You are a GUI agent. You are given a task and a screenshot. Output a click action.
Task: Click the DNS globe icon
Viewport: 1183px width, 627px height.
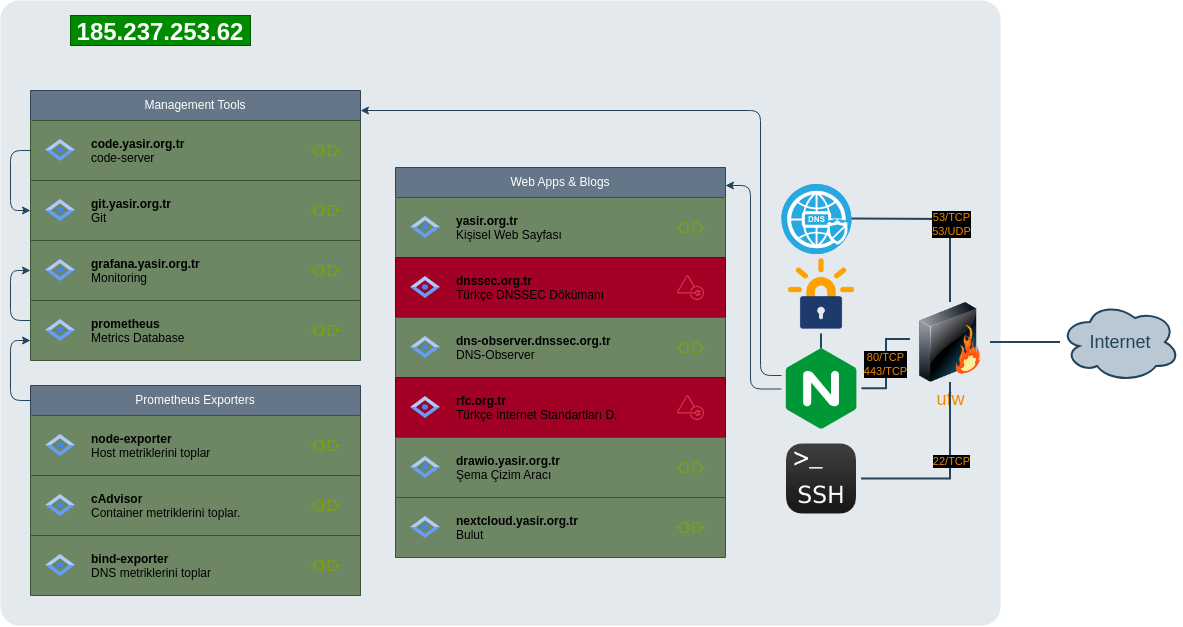tap(816, 219)
